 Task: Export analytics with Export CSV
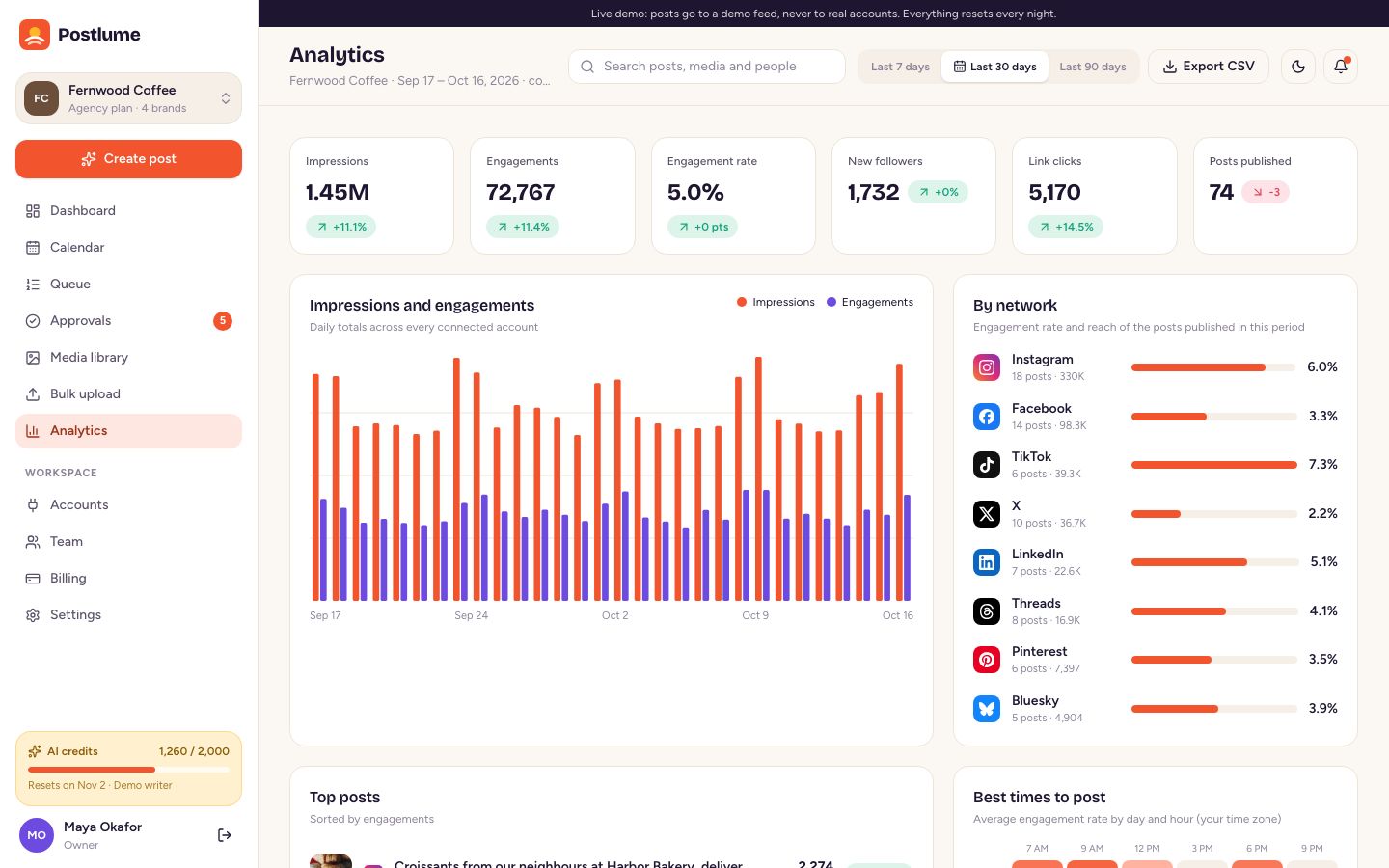[x=1209, y=67]
